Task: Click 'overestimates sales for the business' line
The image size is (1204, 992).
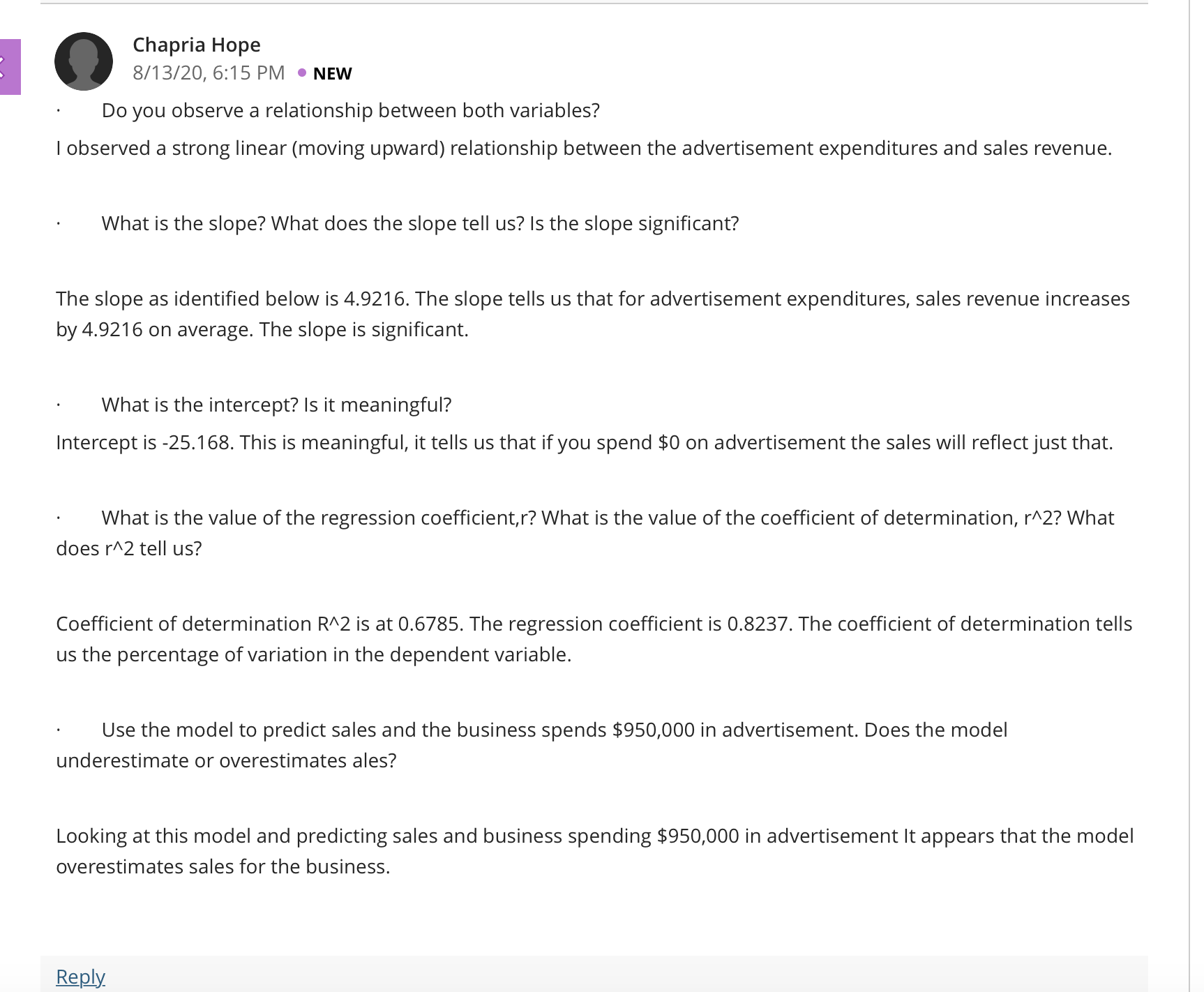Action: pos(223,866)
